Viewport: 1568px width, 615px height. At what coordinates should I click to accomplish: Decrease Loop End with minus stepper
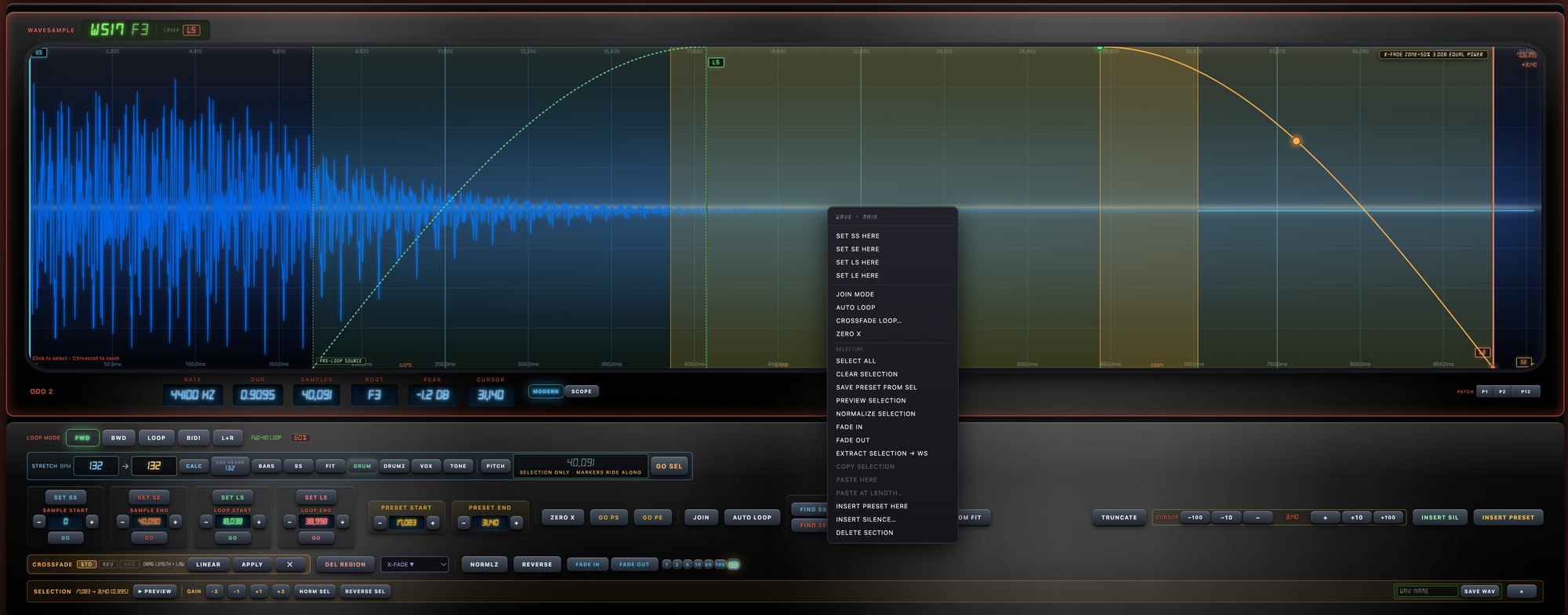[x=289, y=522]
